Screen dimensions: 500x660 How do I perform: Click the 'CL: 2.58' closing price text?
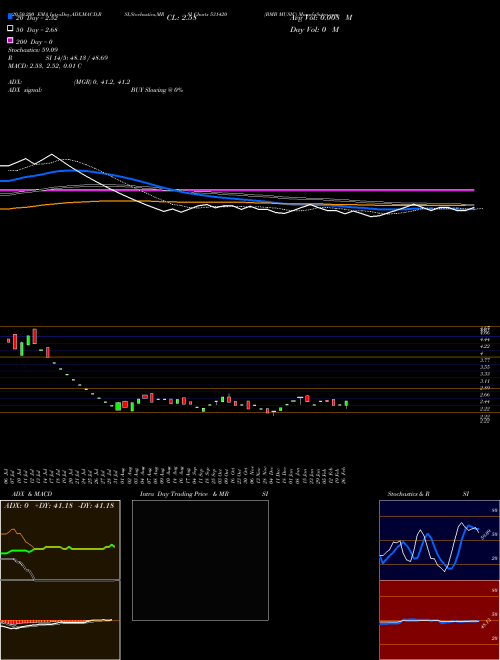click(181, 18)
